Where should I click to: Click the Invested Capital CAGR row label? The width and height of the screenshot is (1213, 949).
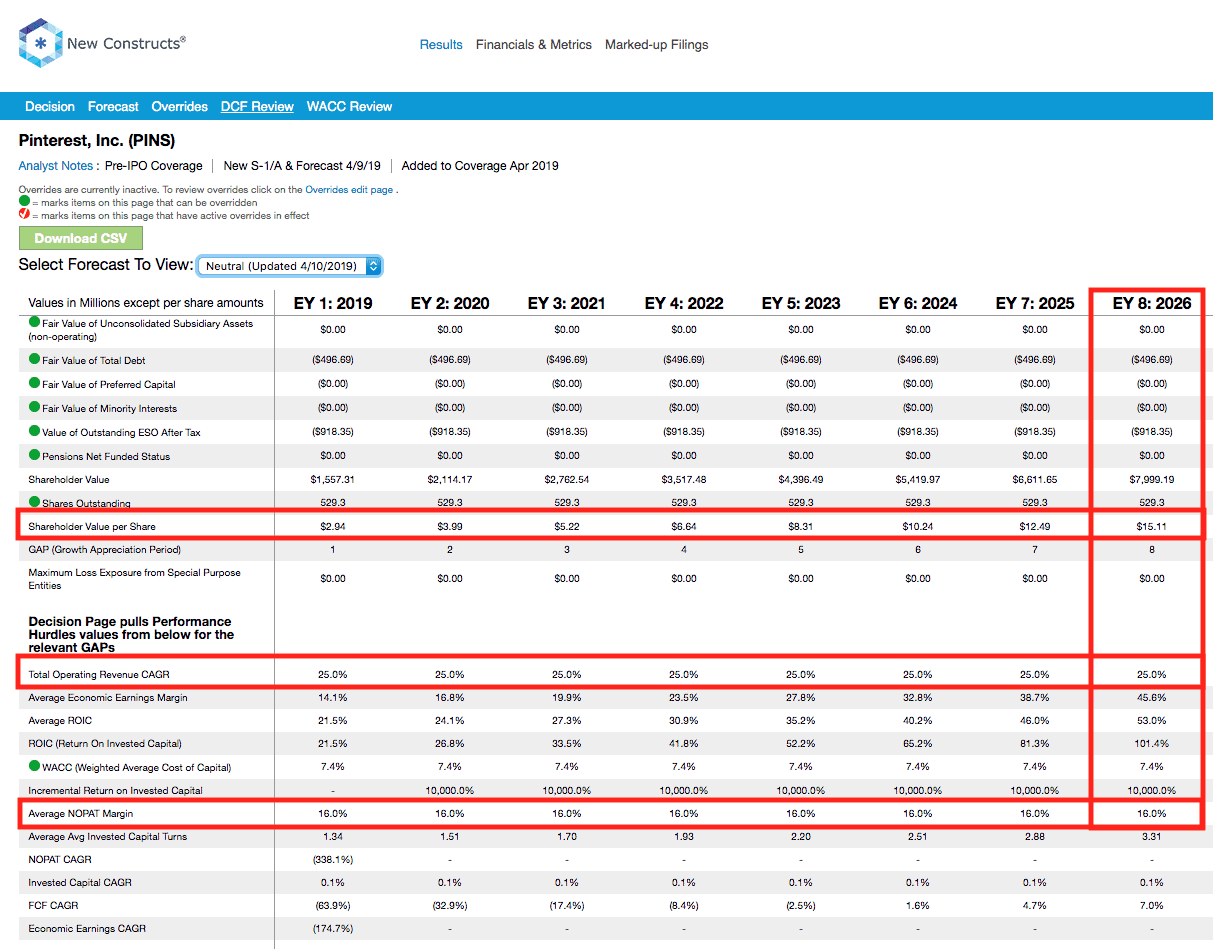[80, 883]
